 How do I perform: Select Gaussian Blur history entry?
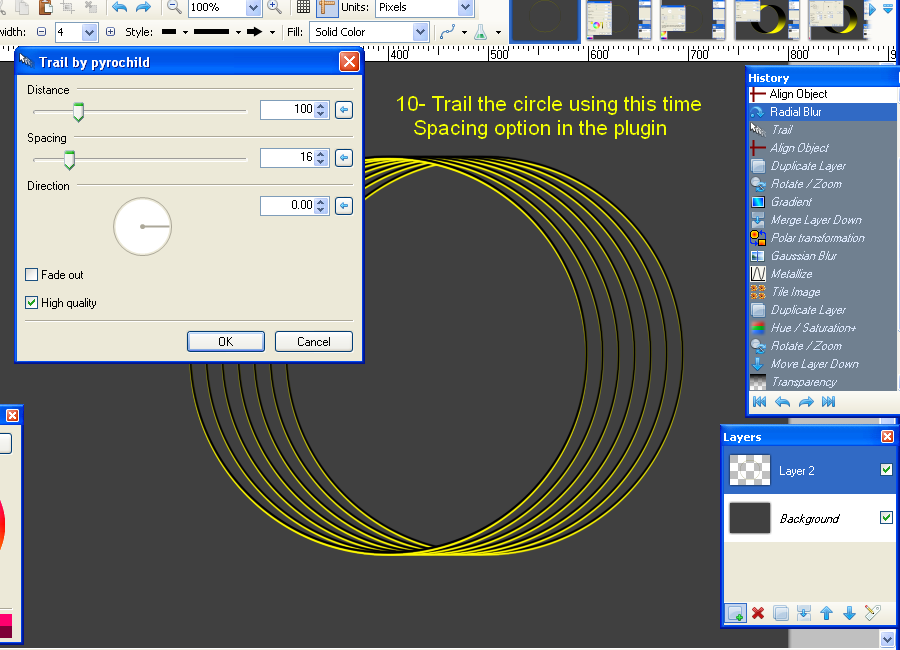(x=822, y=256)
